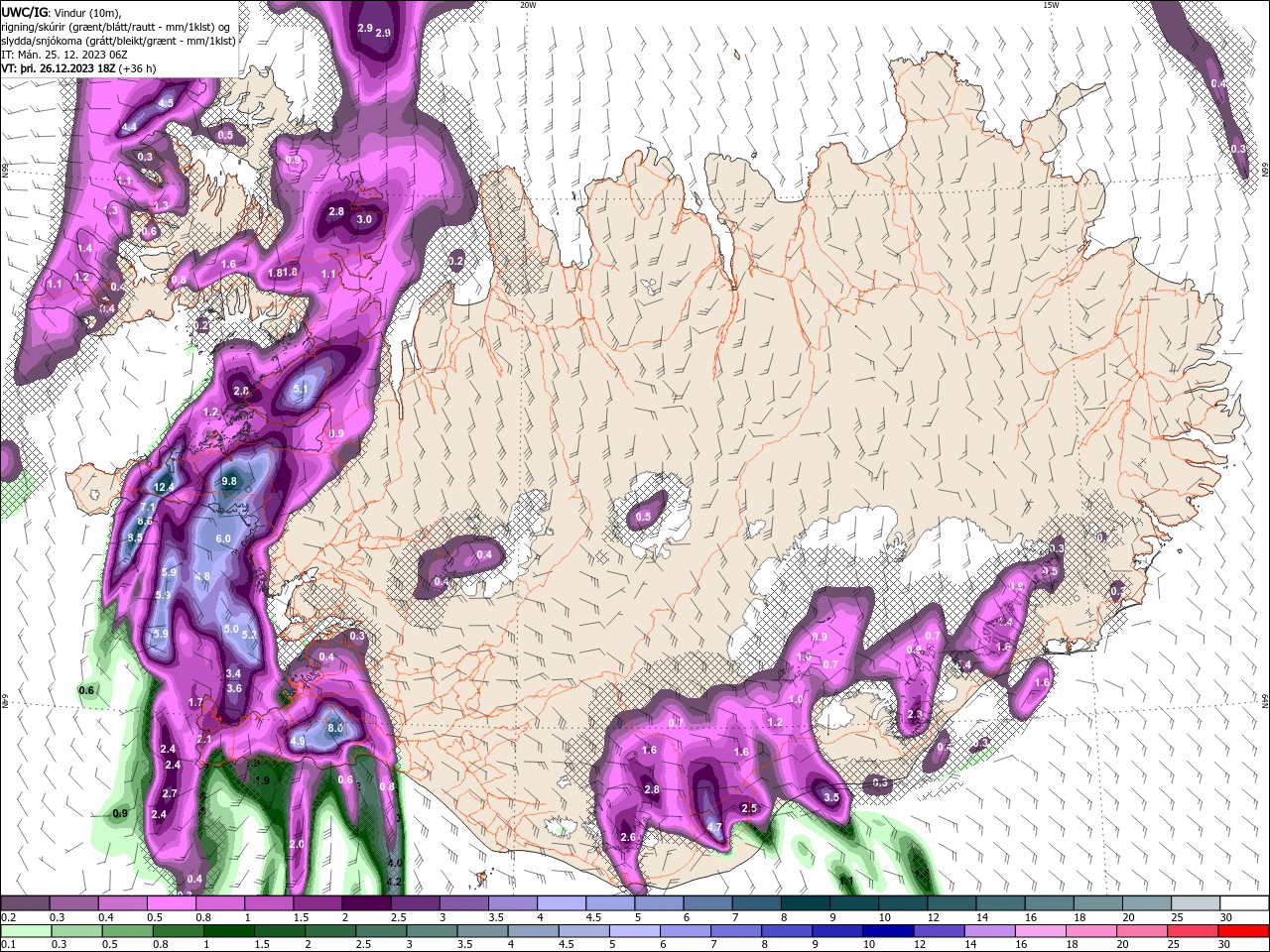
Task: Click the 3.0 precipitation value on map
Action: [364, 220]
